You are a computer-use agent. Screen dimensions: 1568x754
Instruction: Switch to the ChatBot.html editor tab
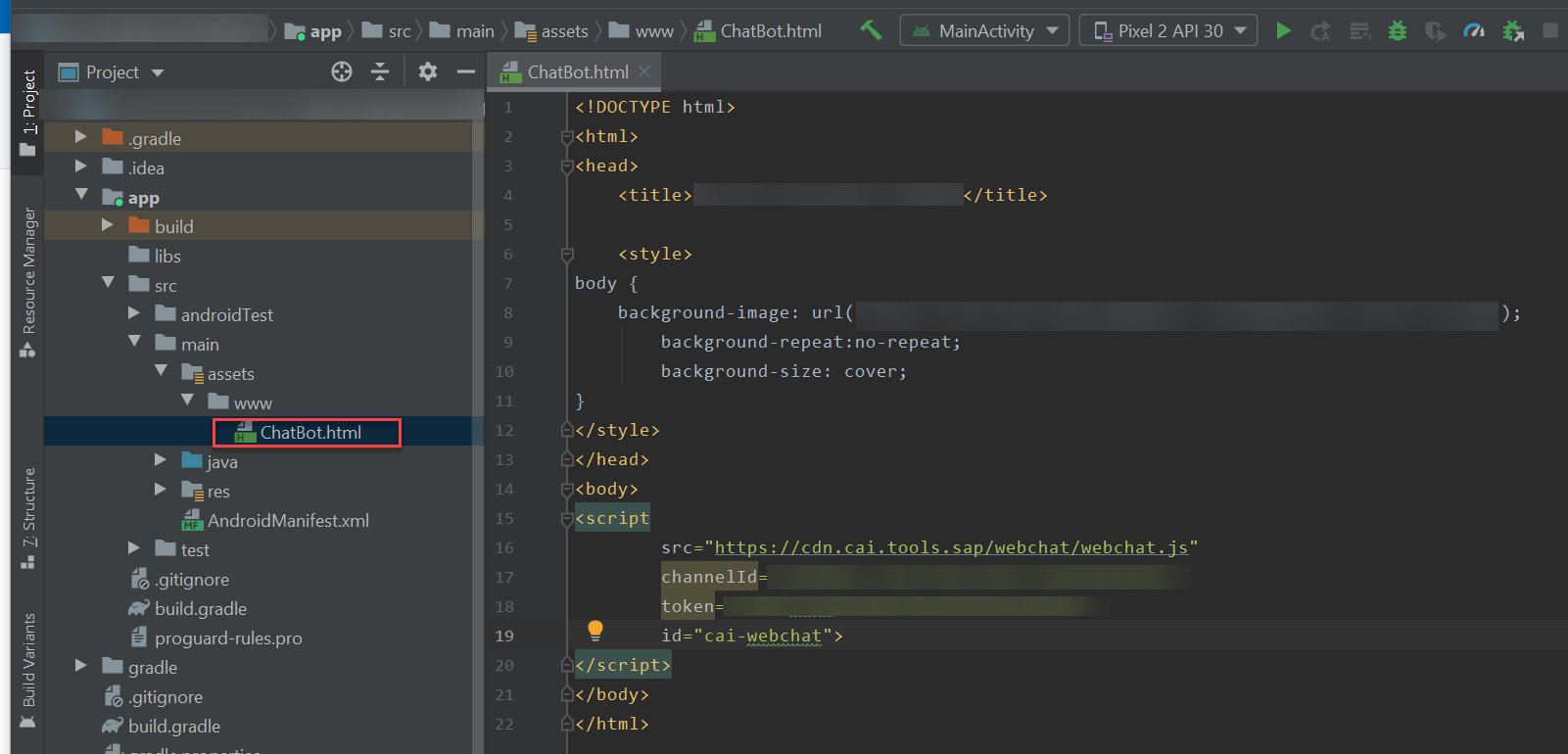(x=577, y=71)
